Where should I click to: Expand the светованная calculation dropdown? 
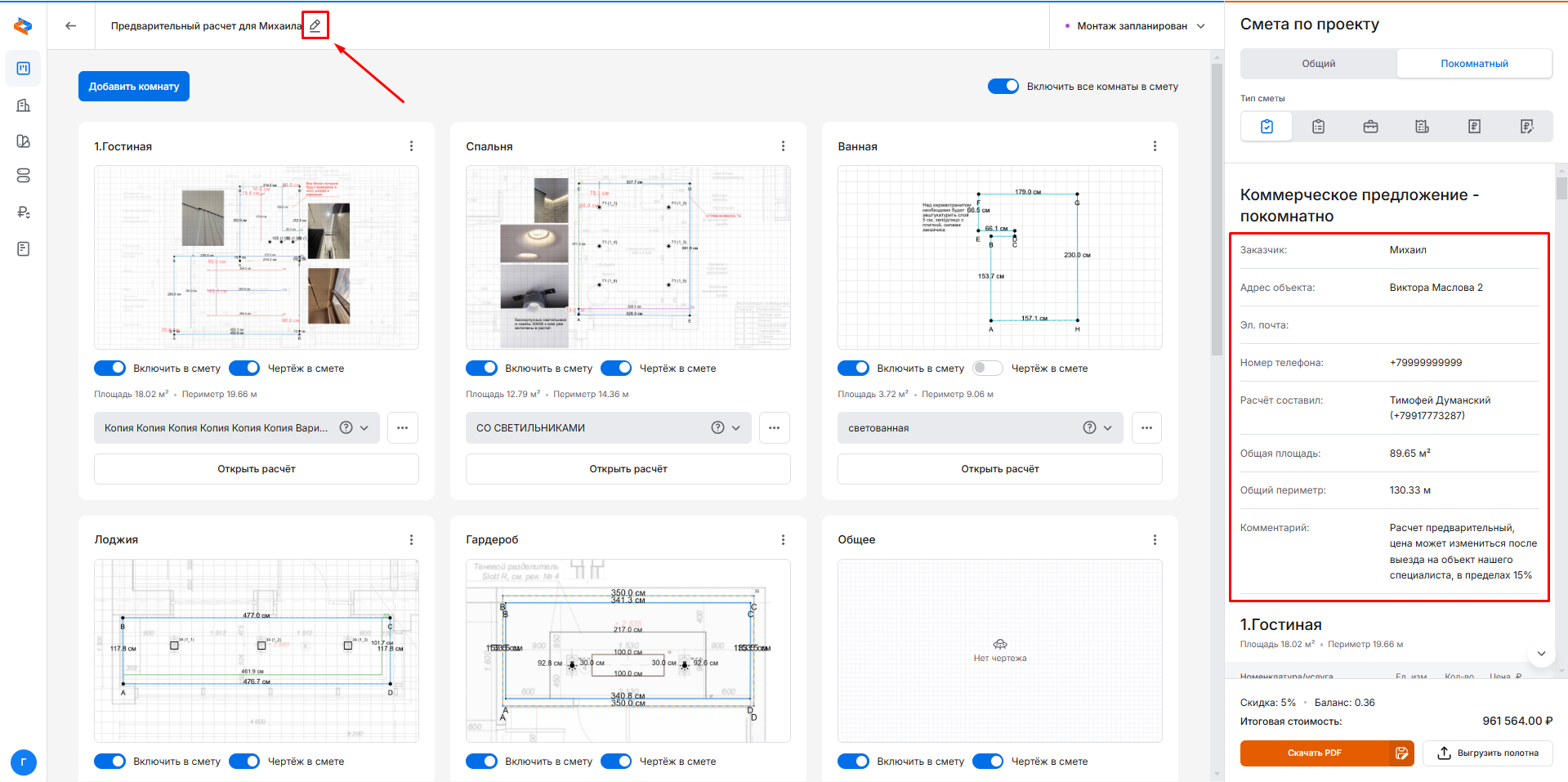point(1108,427)
